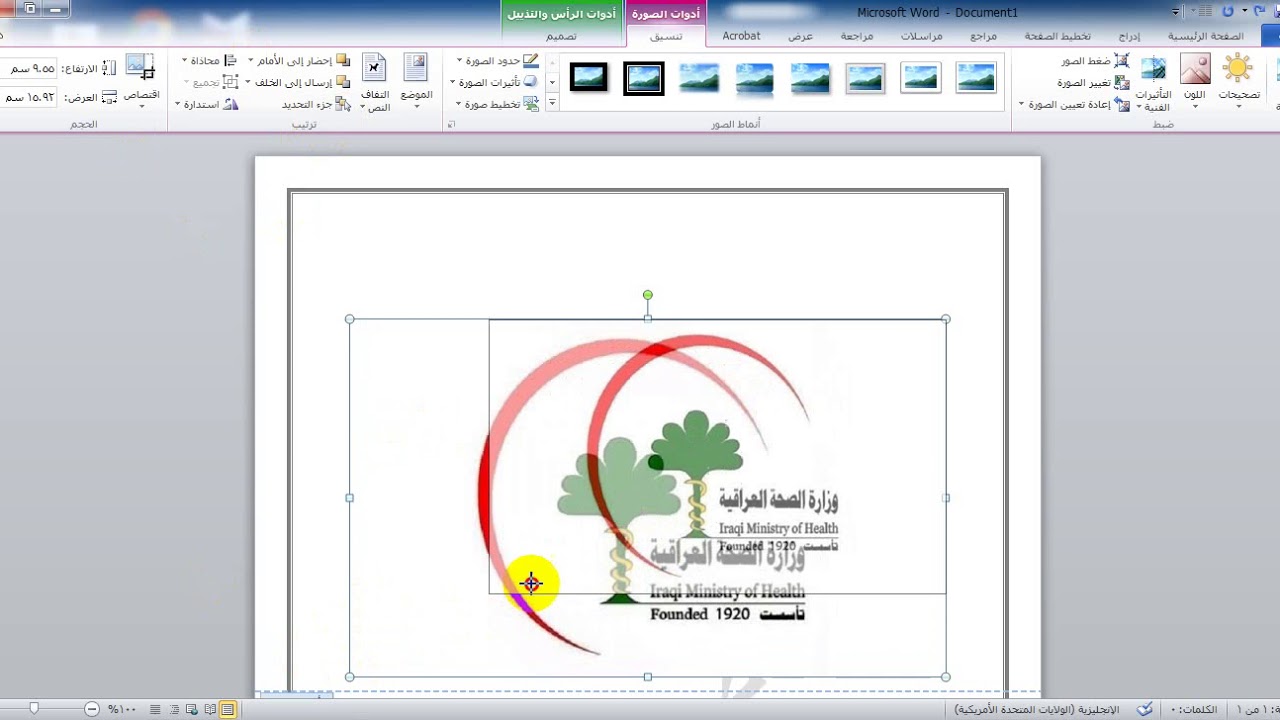Open the References (مراجع) tab
This screenshot has height=720, width=1280.
click(983, 36)
